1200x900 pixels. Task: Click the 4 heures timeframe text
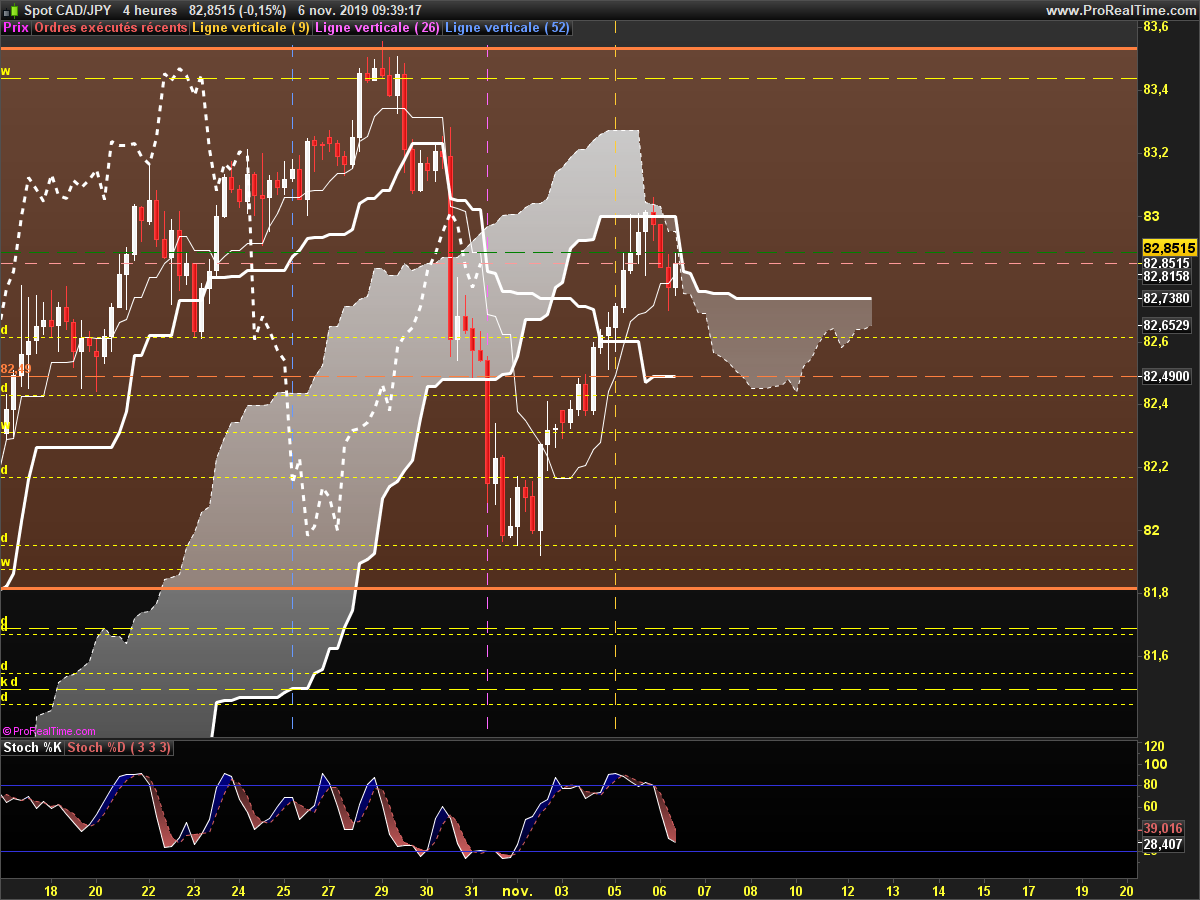tap(150, 10)
